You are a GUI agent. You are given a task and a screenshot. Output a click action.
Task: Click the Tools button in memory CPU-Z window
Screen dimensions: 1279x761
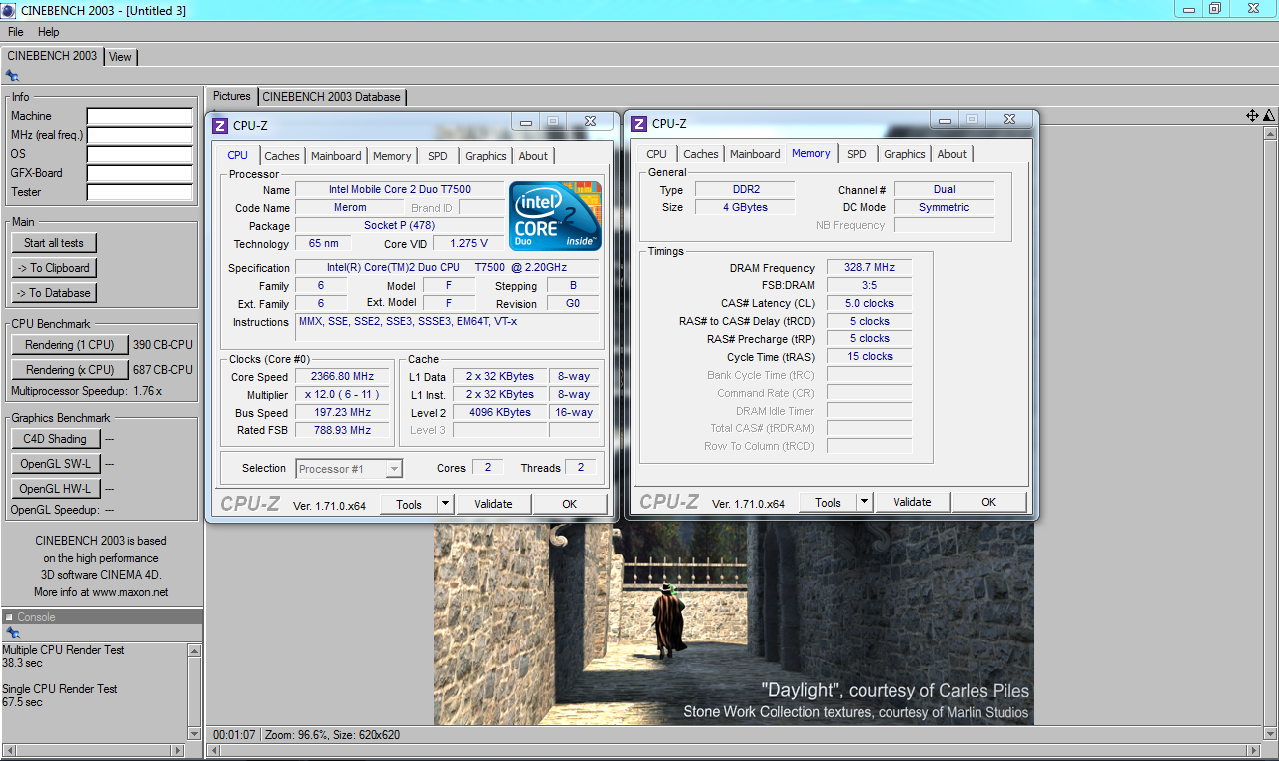(x=828, y=502)
